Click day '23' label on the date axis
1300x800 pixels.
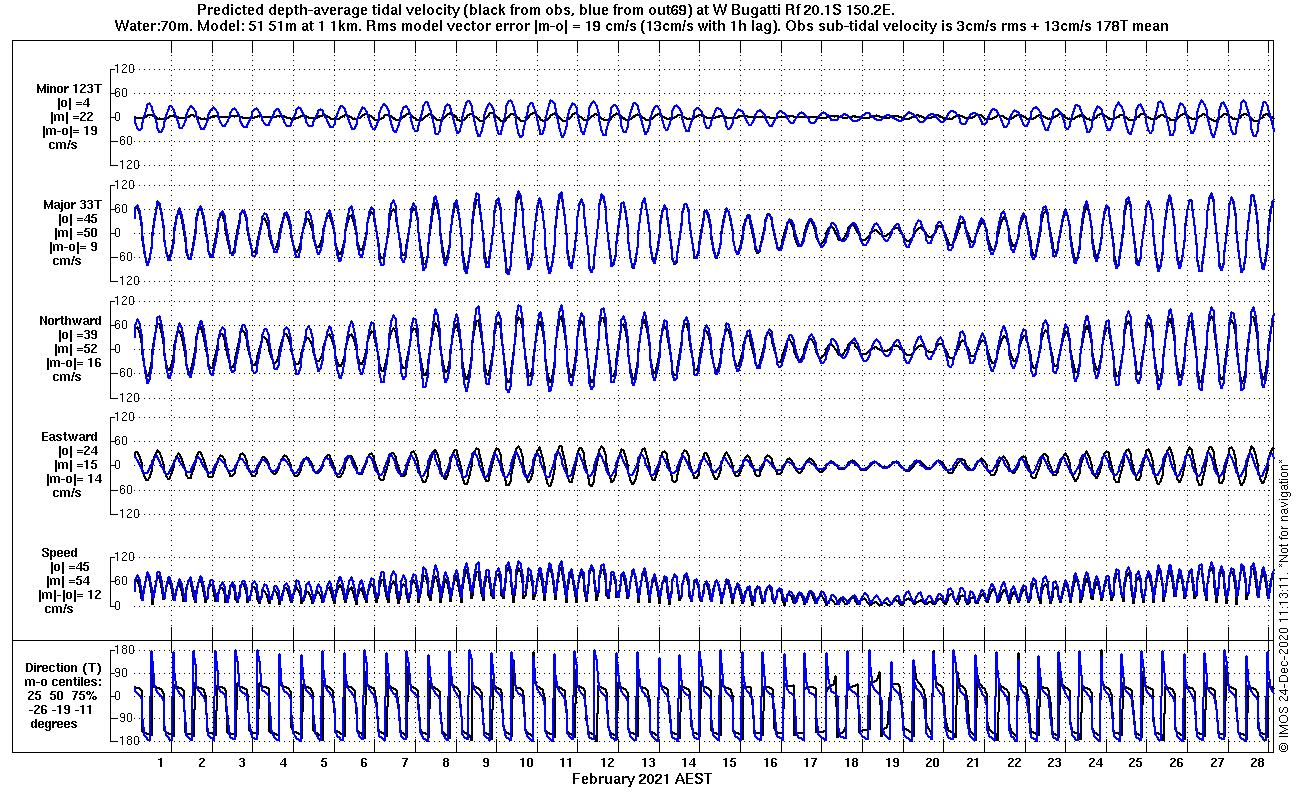(x=1054, y=763)
